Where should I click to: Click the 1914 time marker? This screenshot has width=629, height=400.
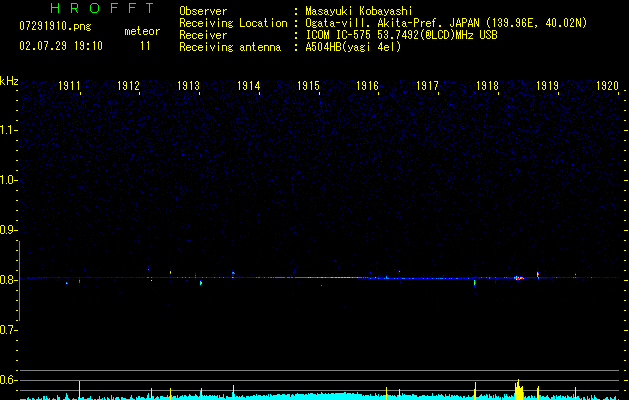coord(248,85)
